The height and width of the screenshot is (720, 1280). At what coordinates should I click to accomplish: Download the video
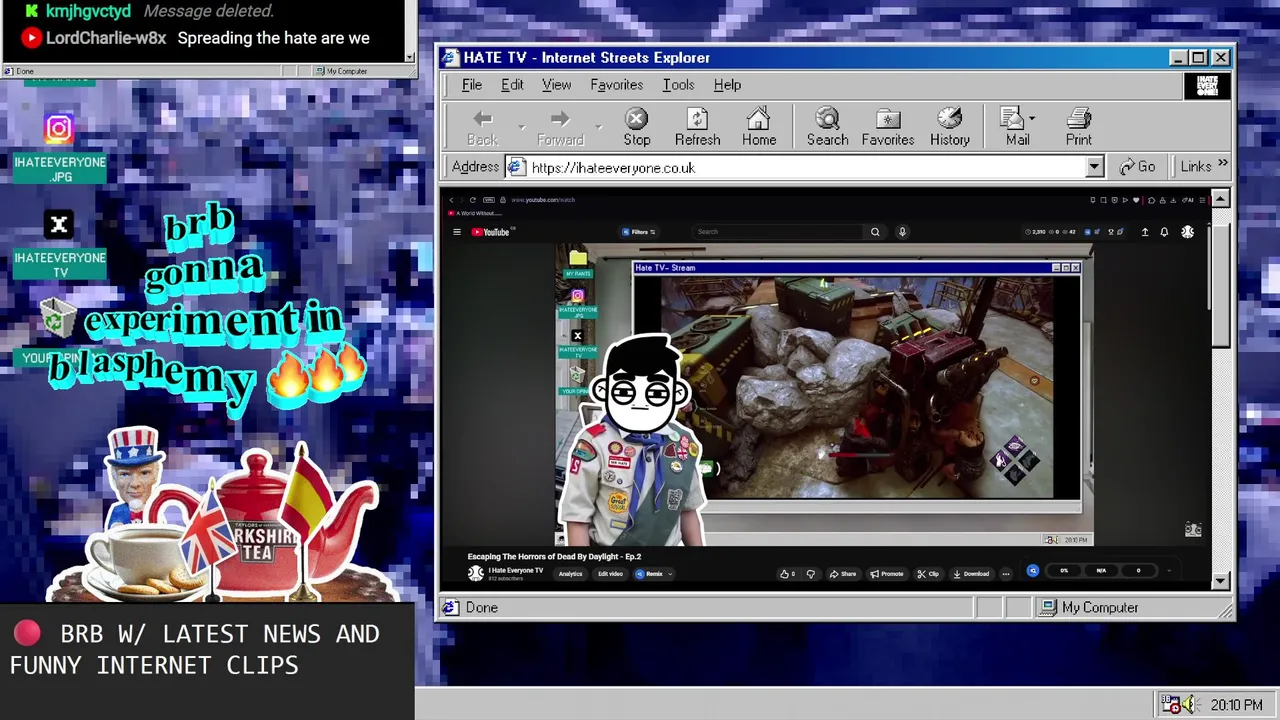click(x=971, y=574)
